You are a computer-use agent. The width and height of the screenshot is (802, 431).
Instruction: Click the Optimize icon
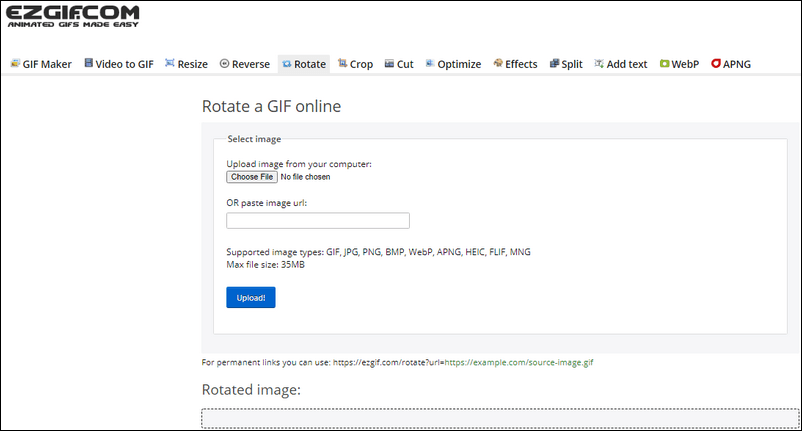[x=430, y=63]
